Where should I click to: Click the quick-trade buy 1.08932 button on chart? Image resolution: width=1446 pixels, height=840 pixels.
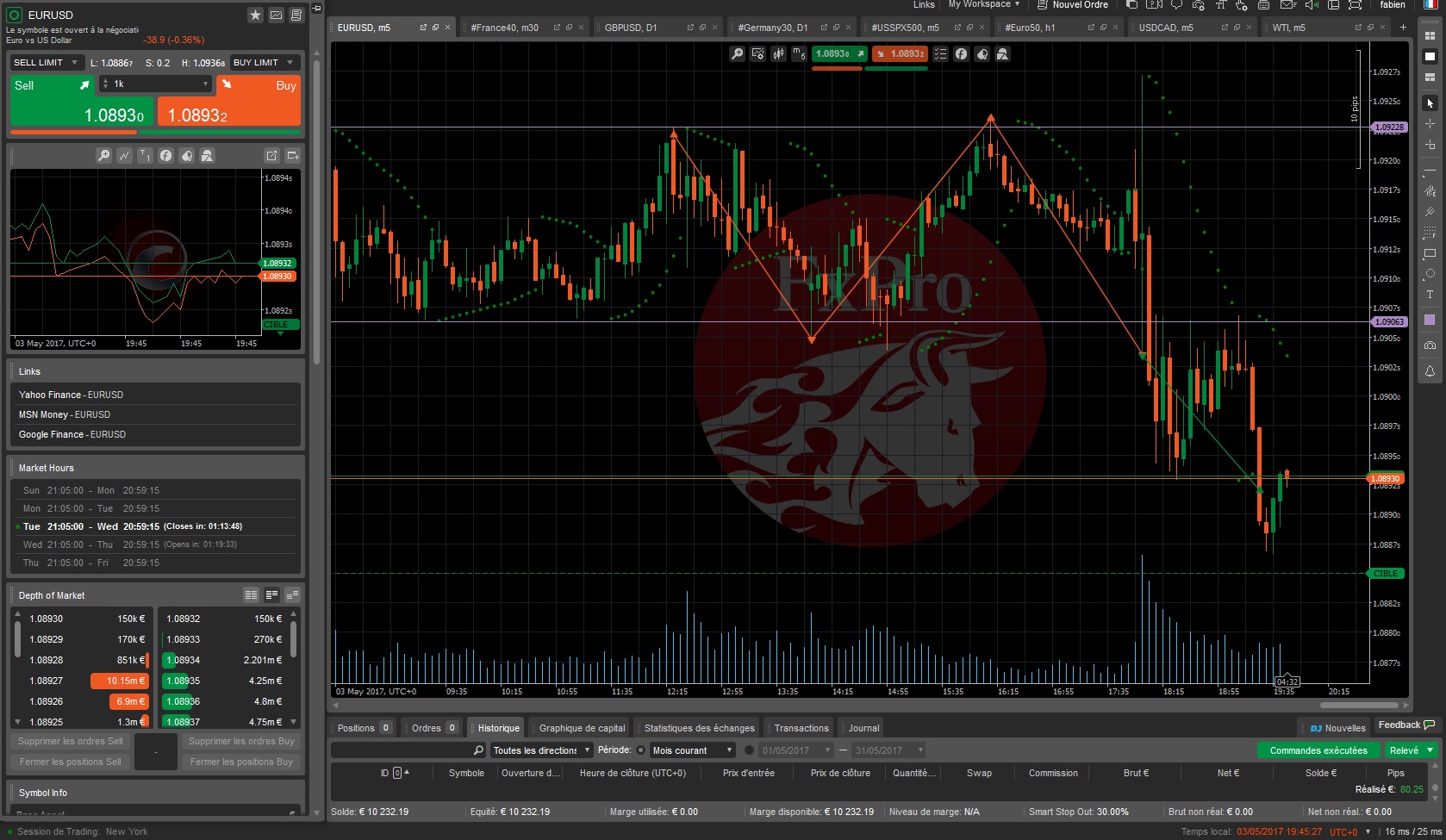pos(900,53)
